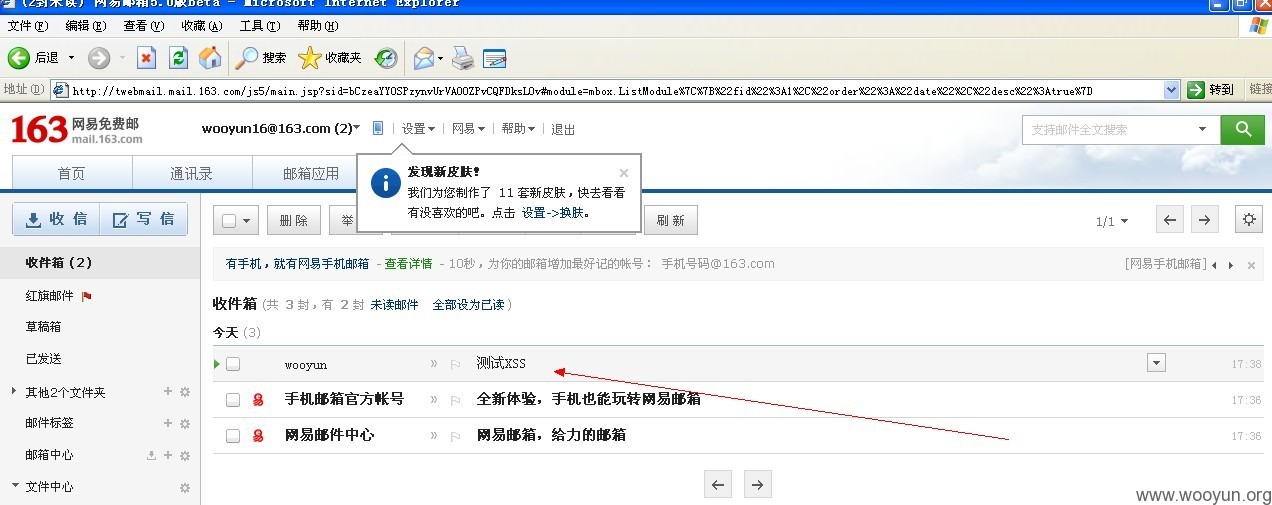1272x505 pixels.
Task: Toggle flag on 网易邮件中心 email row
Action: click(x=455, y=435)
